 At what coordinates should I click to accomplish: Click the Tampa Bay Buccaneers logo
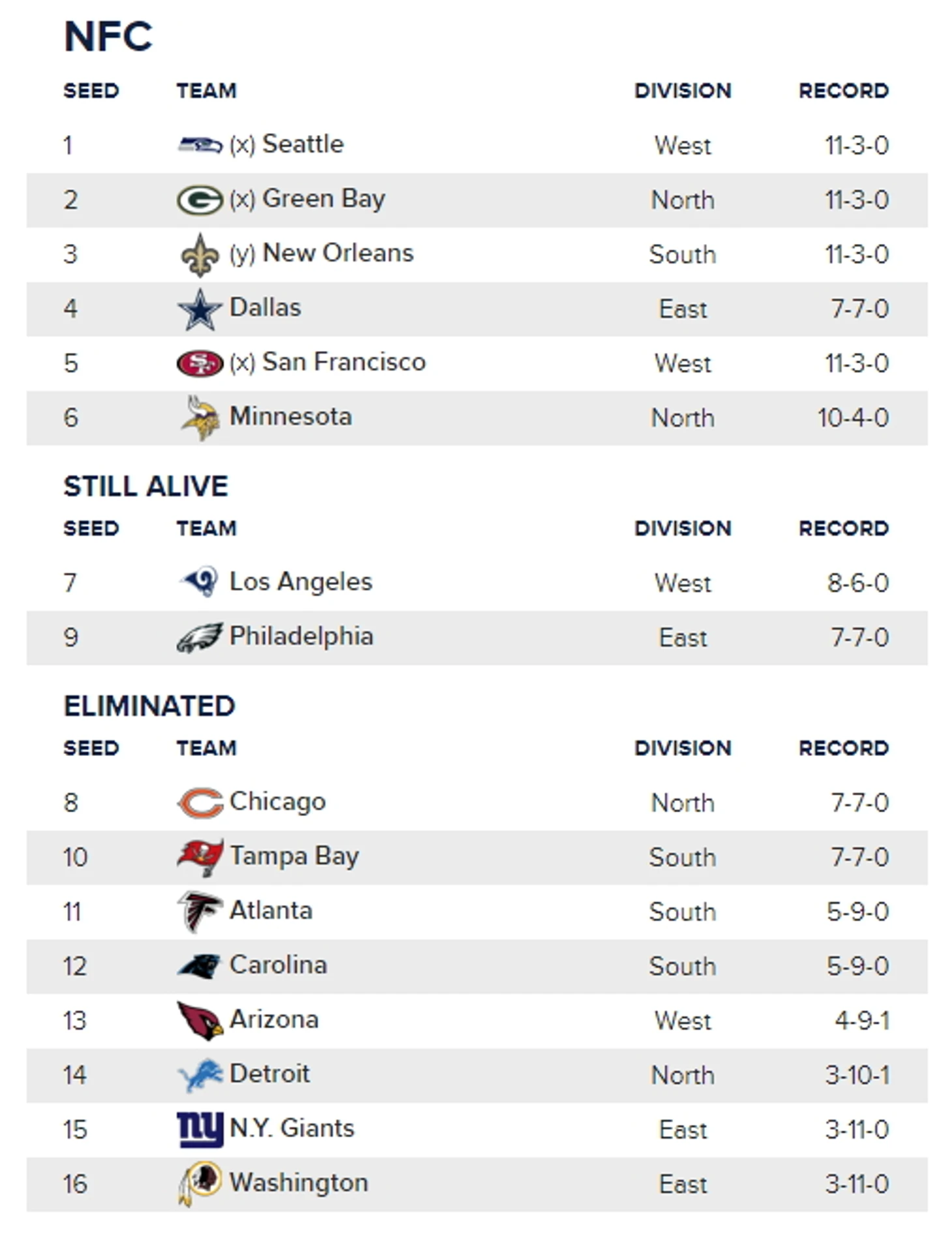(200, 857)
